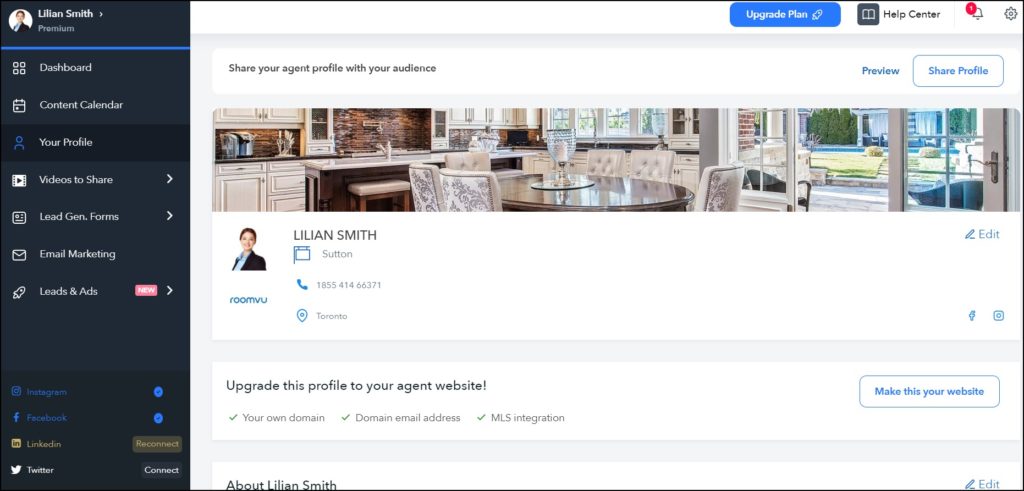
Task: Click the Facebook icon on profile card
Action: coord(971,316)
